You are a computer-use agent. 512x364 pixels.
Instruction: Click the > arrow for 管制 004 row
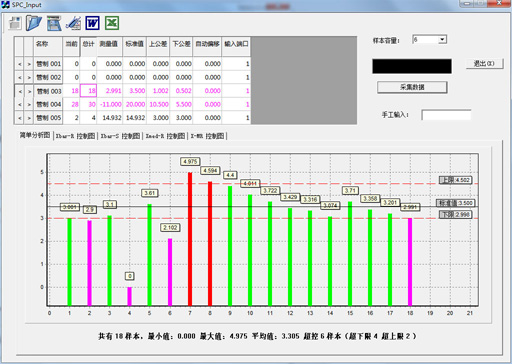[x=29, y=105]
